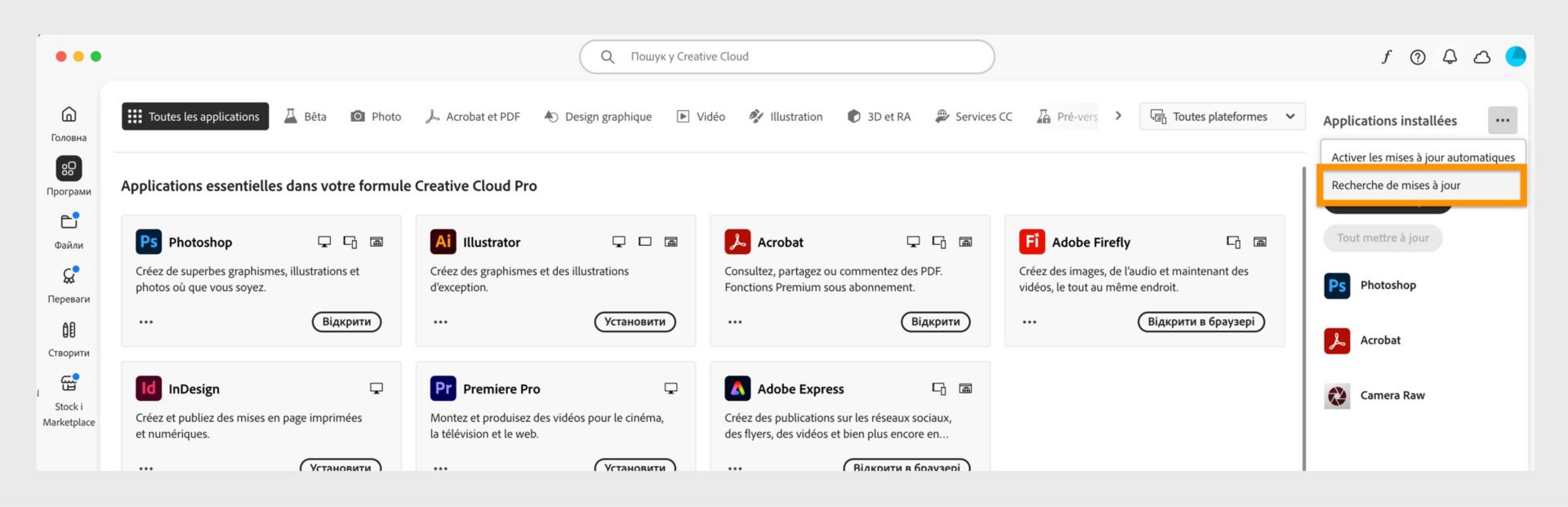The width and height of the screenshot is (1568, 507).
Task: Click the magnifier icon in search bar
Action: point(608,57)
